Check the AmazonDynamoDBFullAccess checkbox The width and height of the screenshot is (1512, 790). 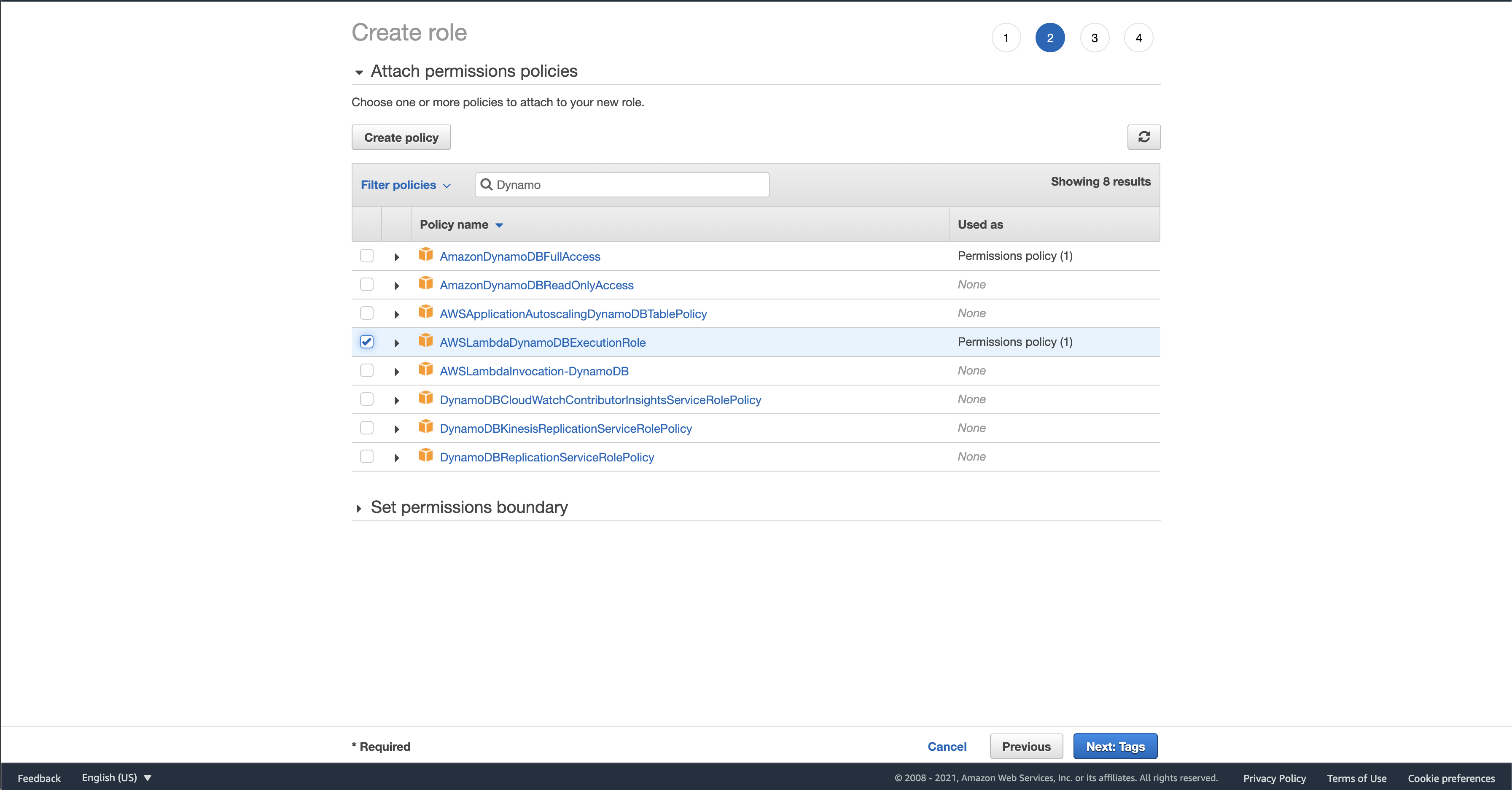pyautogui.click(x=367, y=256)
